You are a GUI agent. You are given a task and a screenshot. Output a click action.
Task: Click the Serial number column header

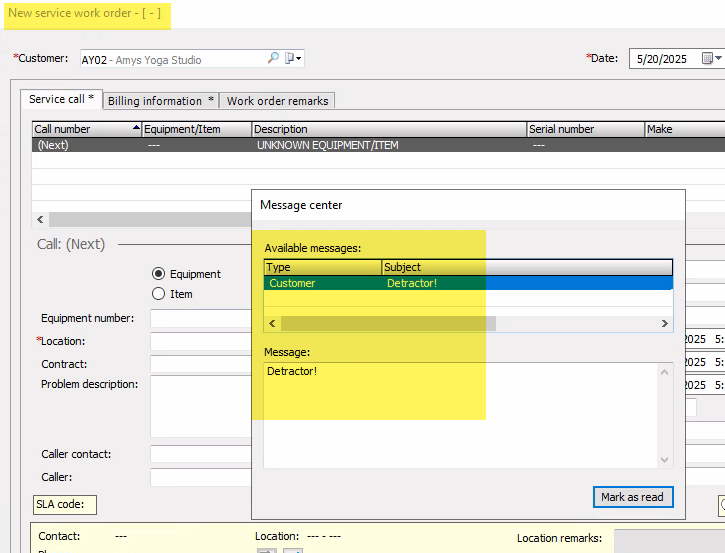point(586,129)
